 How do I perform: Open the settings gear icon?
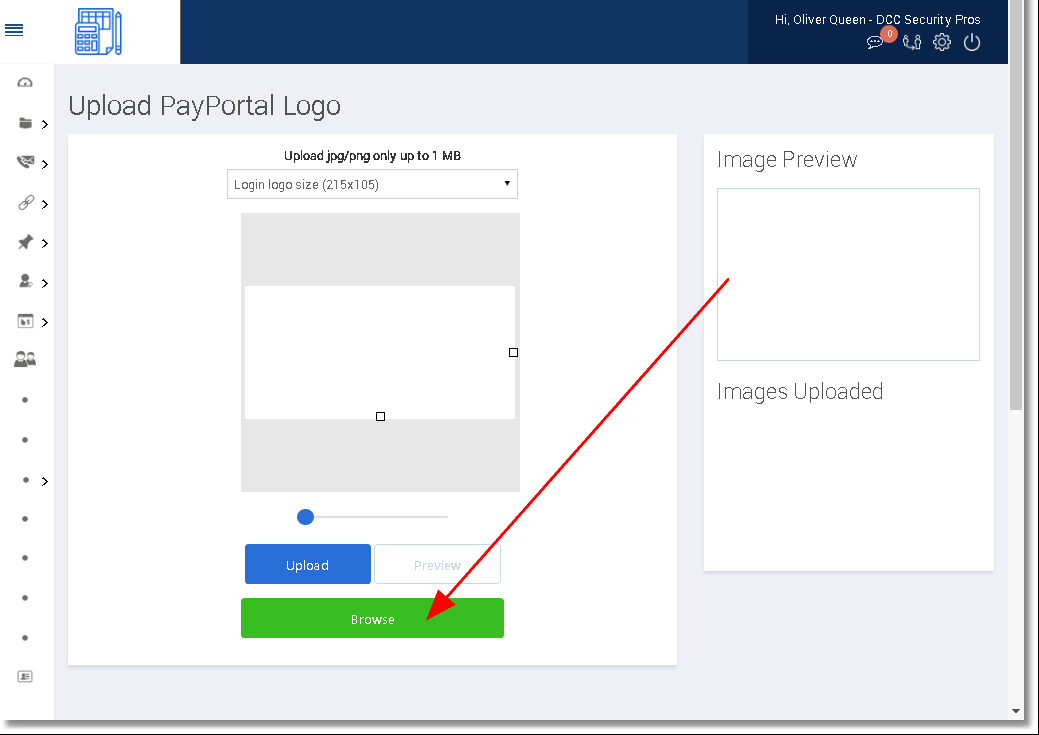click(942, 42)
